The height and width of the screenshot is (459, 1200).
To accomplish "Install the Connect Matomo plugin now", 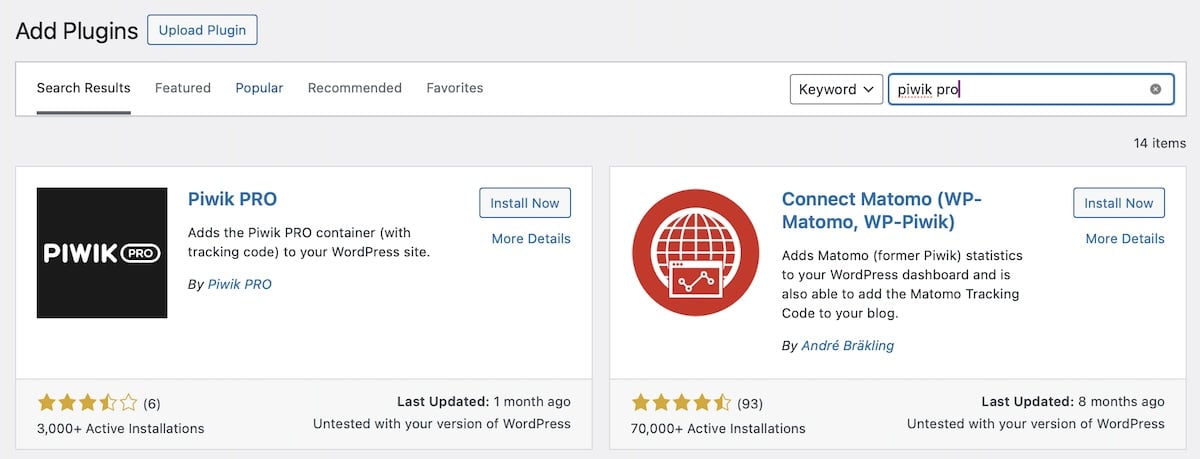I will pos(1119,203).
